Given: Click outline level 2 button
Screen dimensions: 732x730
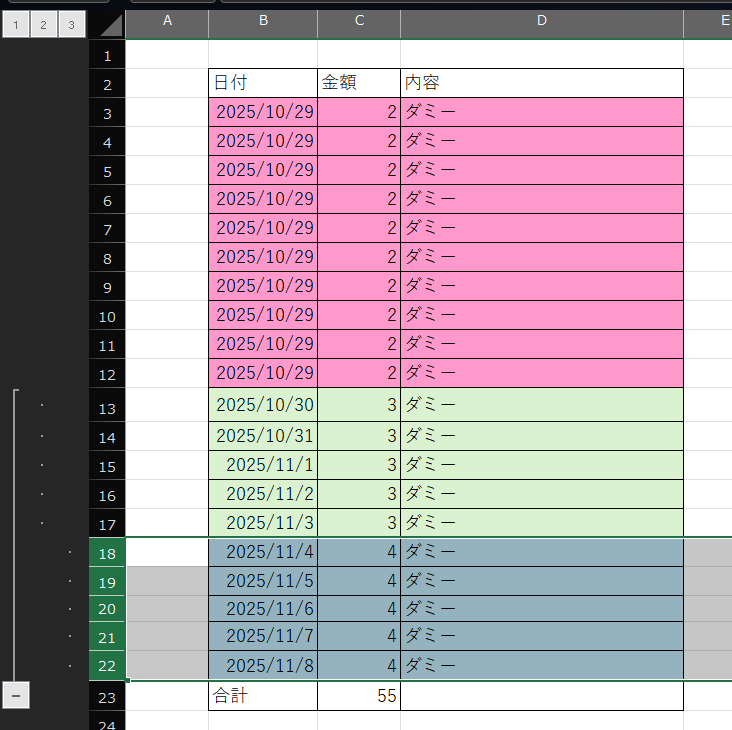Looking at the screenshot, I should point(43,25).
